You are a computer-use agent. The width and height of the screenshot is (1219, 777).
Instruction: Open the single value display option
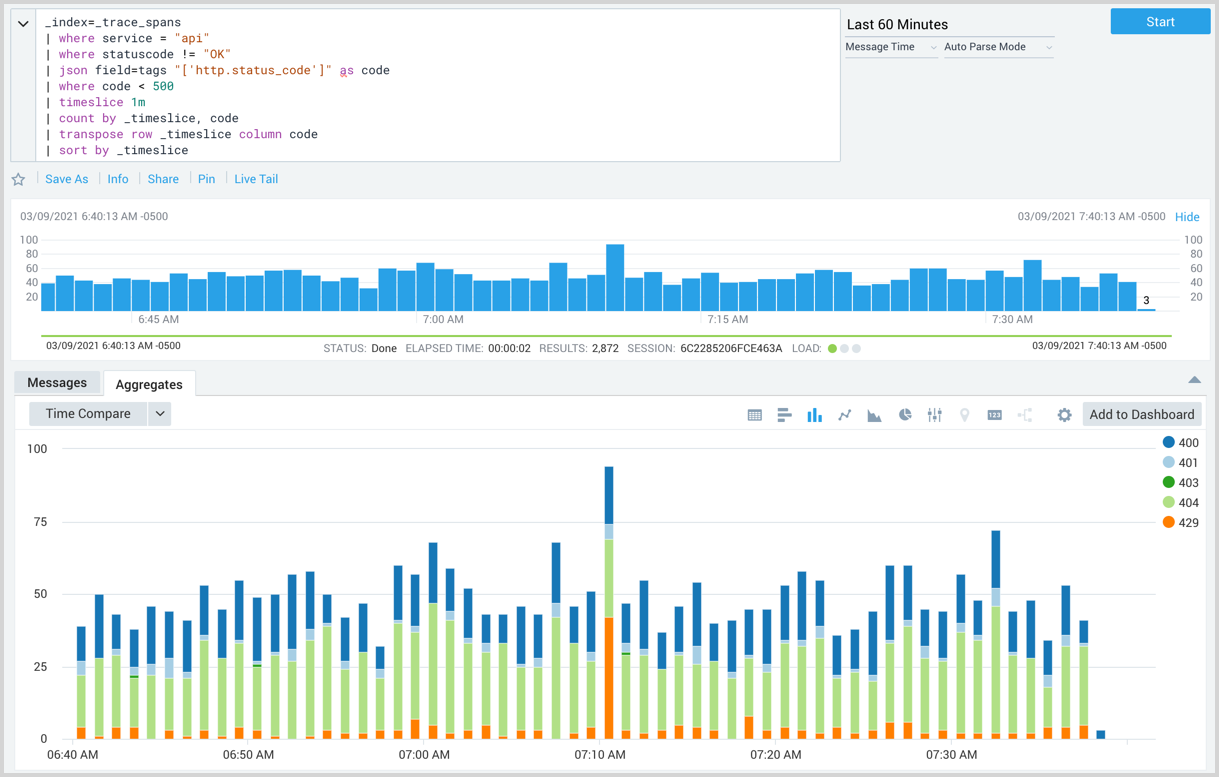pyautogui.click(x=994, y=414)
